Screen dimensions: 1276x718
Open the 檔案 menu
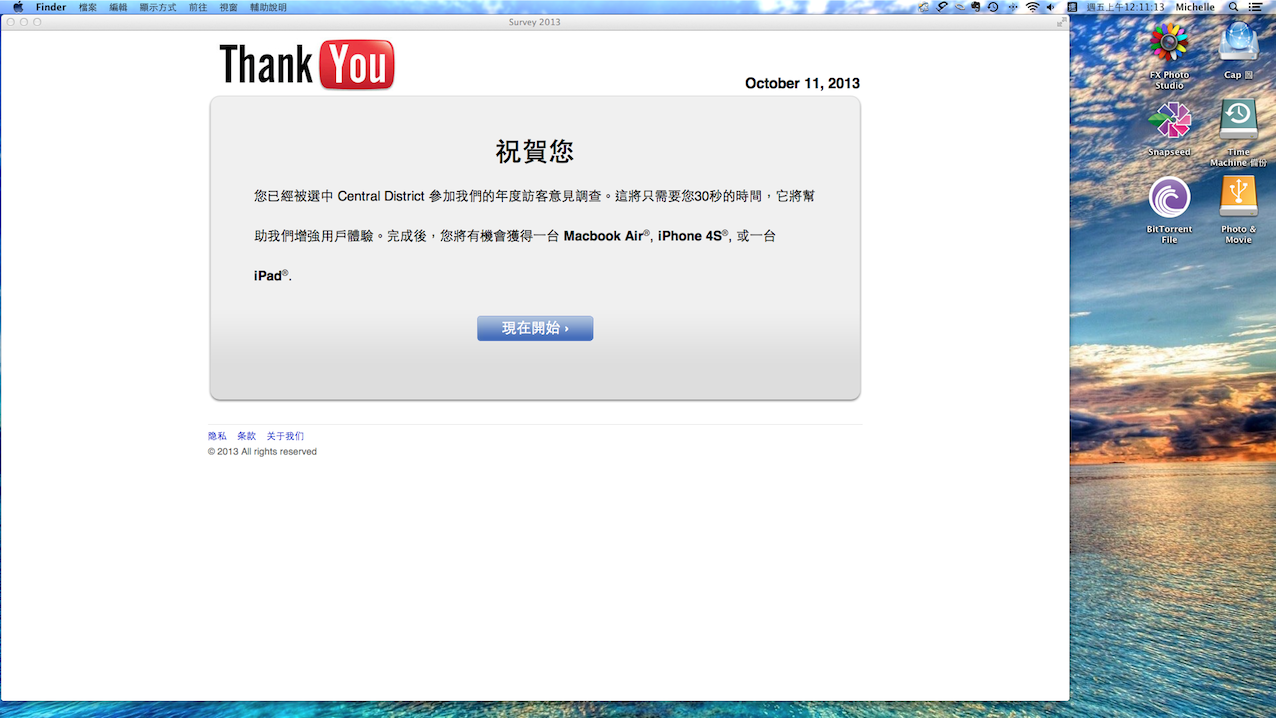(88, 7)
